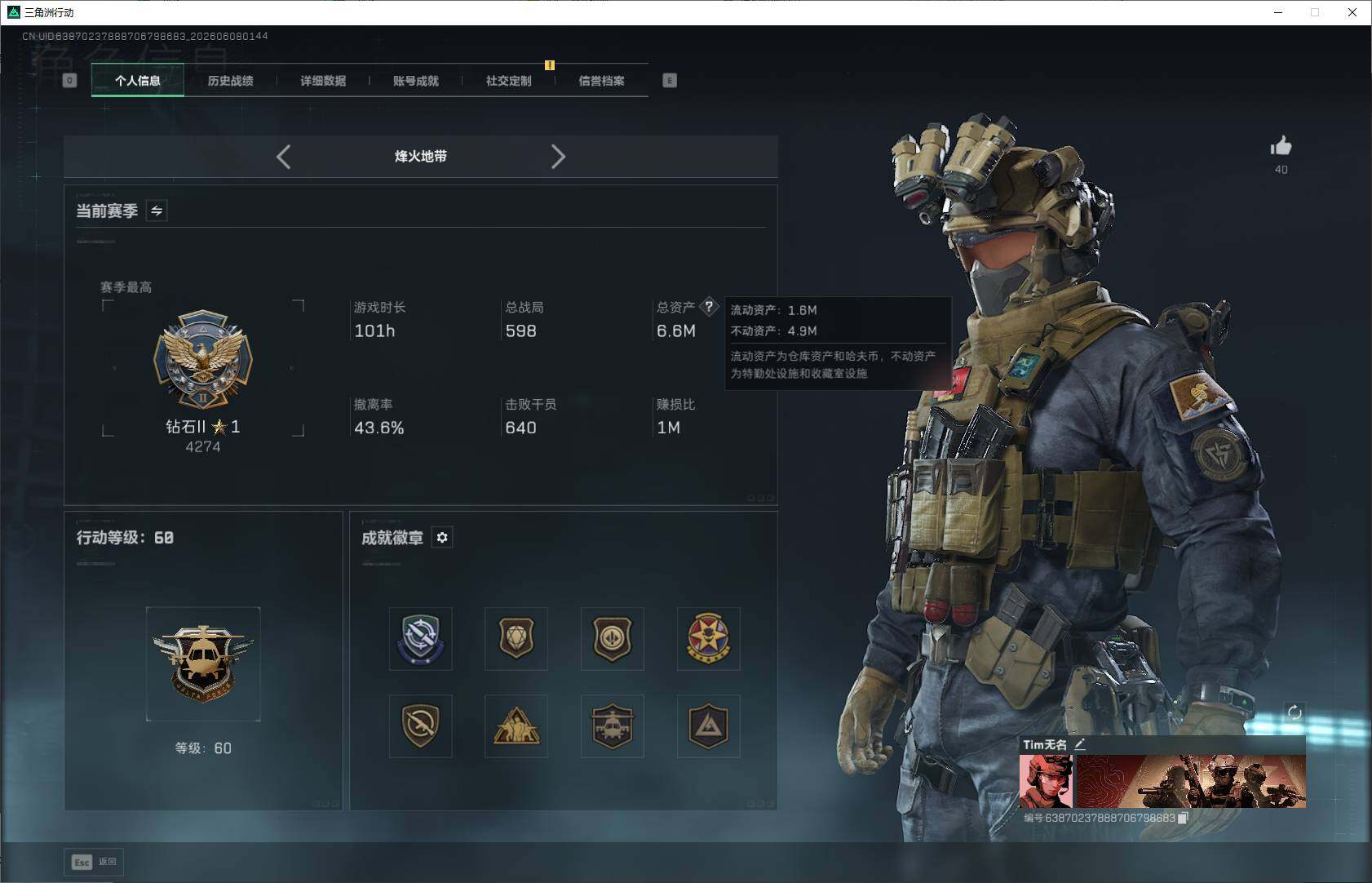Open the 历史战绩 tab
This screenshot has height=883, width=1372.
[x=230, y=81]
